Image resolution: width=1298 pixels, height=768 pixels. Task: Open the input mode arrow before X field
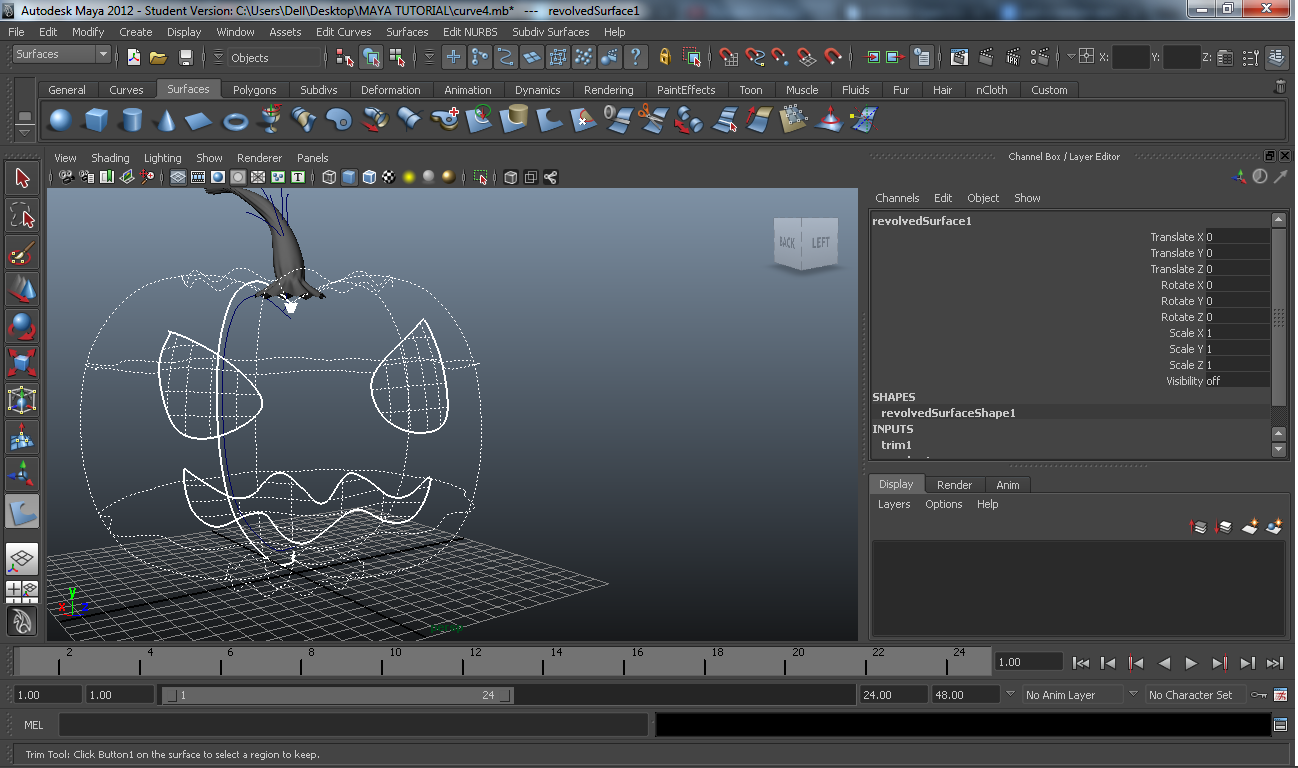1072,57
